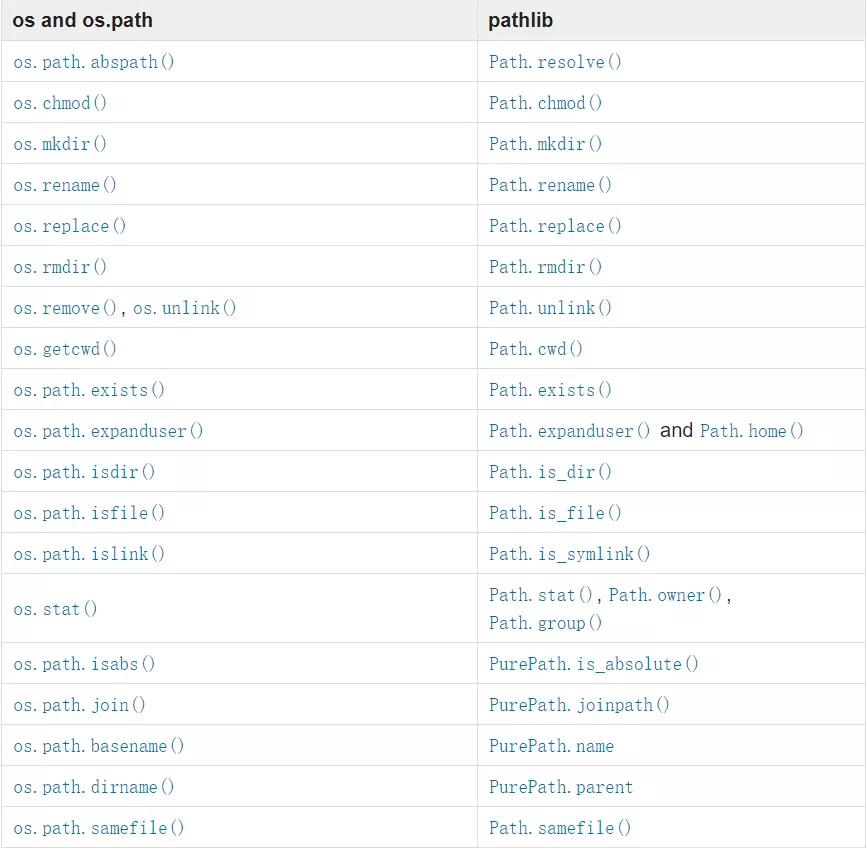Follow the Path.is_dir() link
Image resolution: width=866 pixels, height=848 pixels.
[550, 472]
